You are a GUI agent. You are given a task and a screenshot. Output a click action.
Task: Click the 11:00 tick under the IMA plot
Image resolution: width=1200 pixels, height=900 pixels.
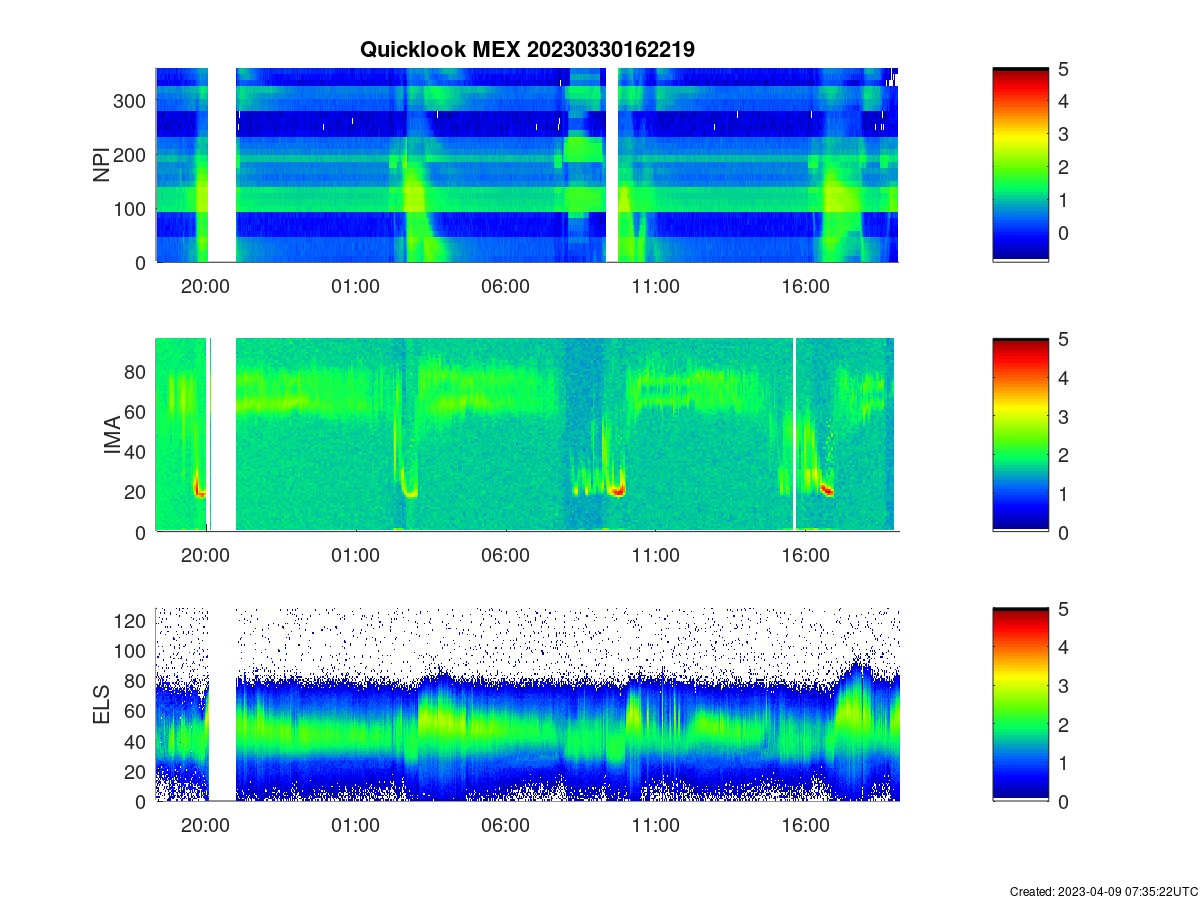[656, 556]
